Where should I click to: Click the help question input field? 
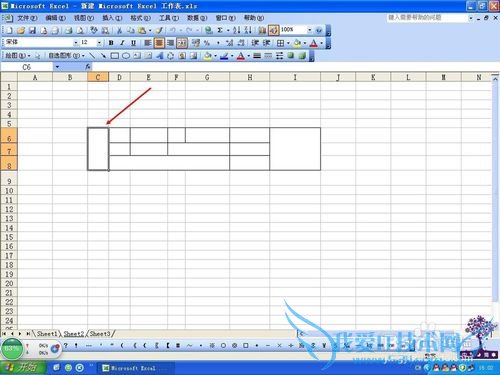[427, 18]
